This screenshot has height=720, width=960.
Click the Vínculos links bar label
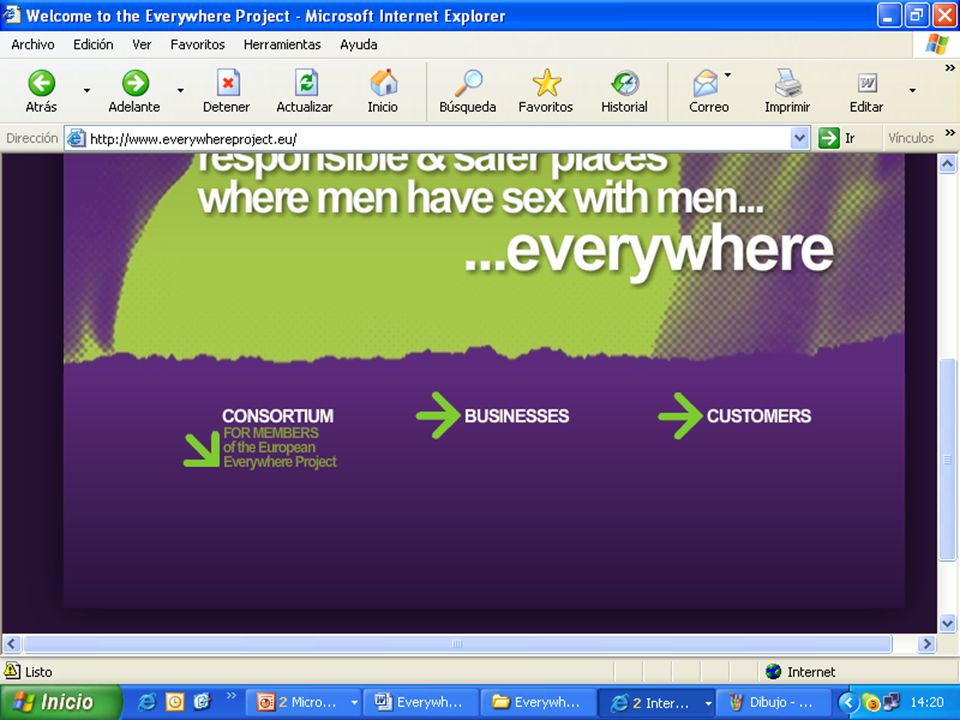tap(910, 138)
